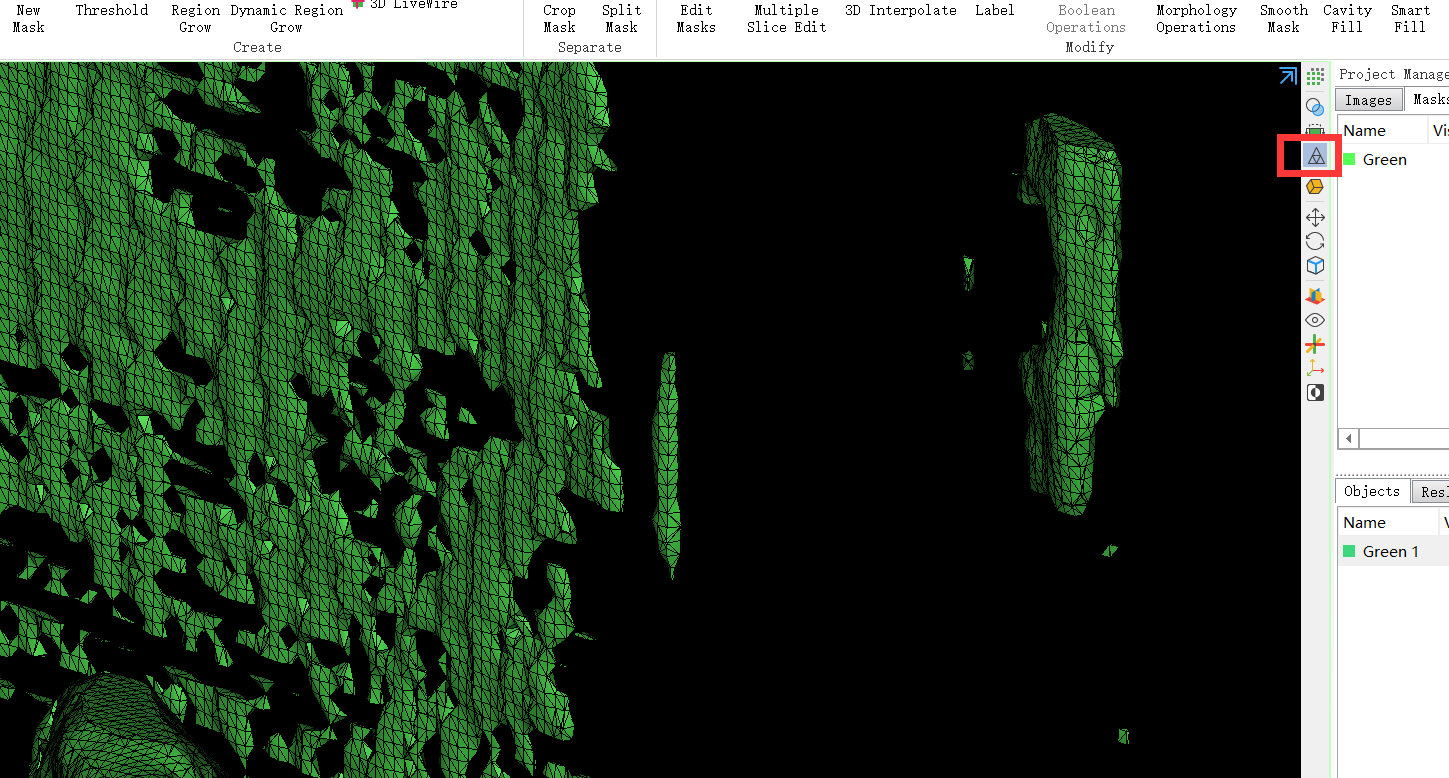Toggle the wireframe triangles view icon
The height and width of the screenshot is (778, 1449).
pyautogui.click(x=1316, y=156)
